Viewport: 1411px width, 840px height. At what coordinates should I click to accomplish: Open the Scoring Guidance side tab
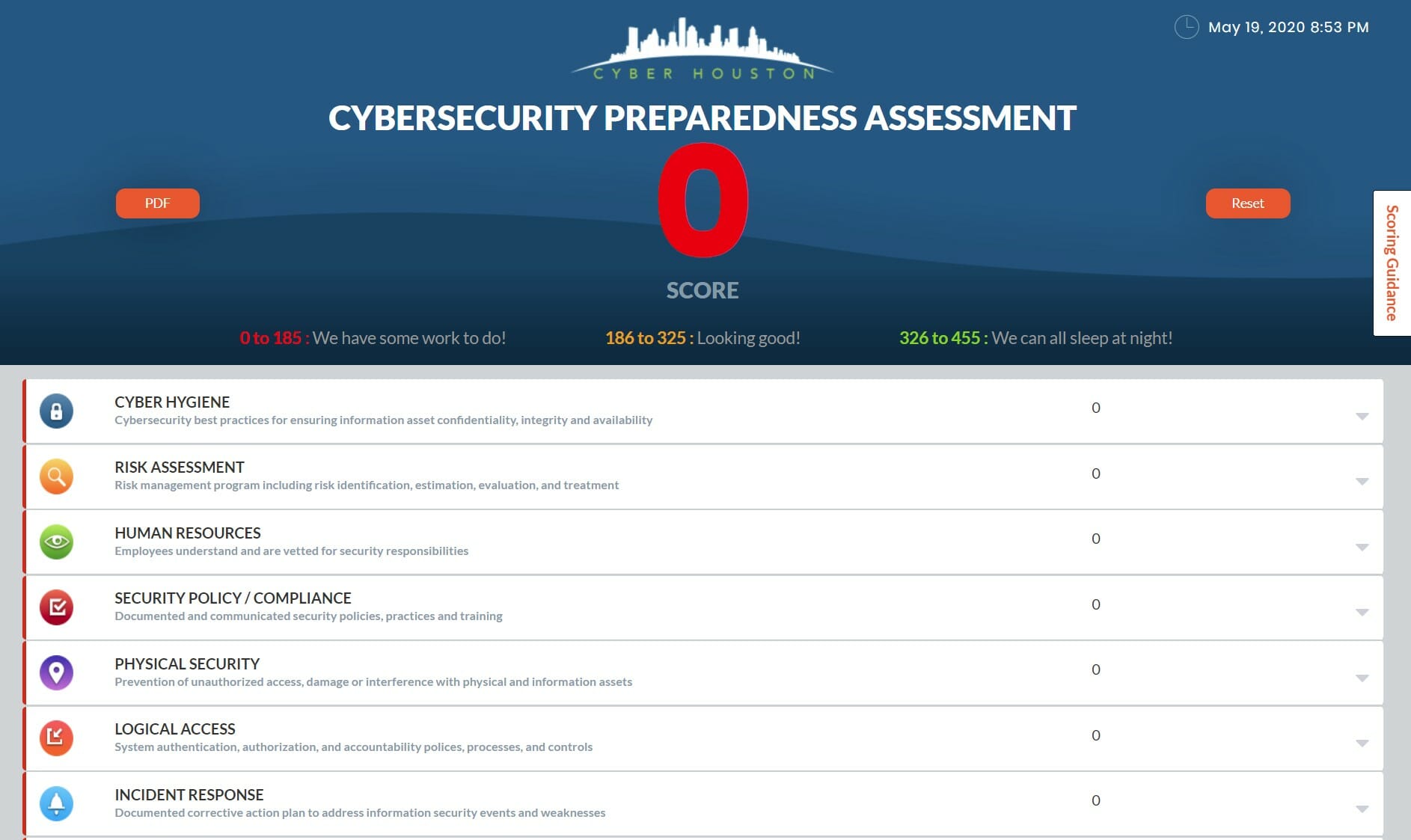[1392, 263]
